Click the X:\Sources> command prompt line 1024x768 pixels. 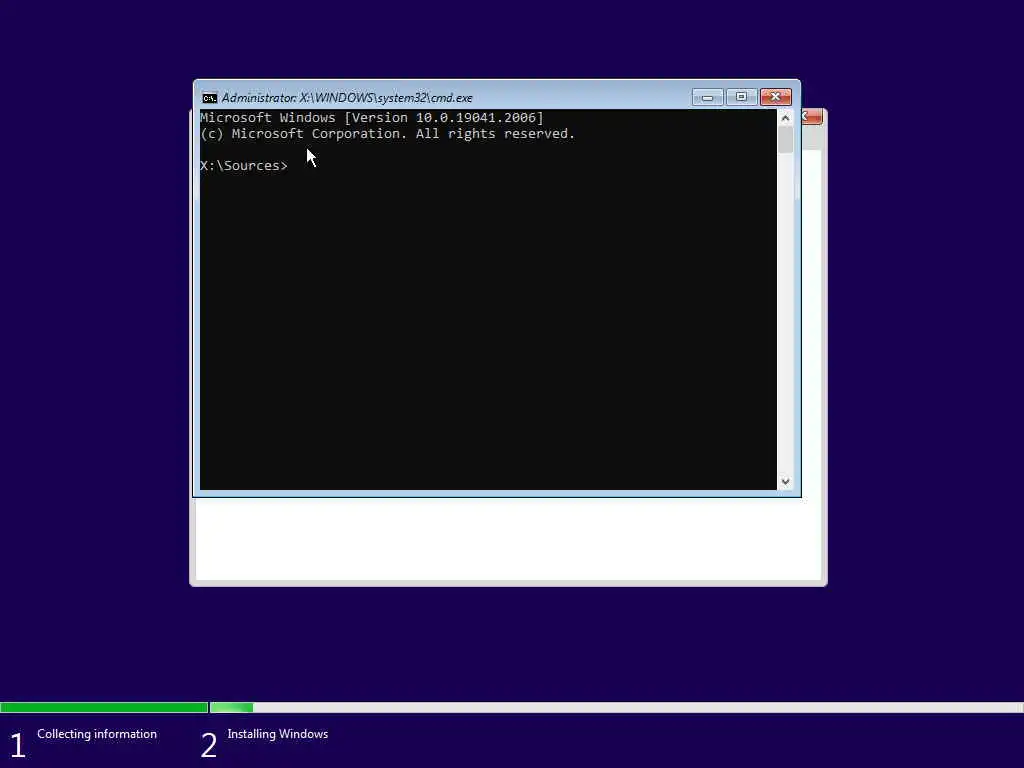[x=244, y=166]
